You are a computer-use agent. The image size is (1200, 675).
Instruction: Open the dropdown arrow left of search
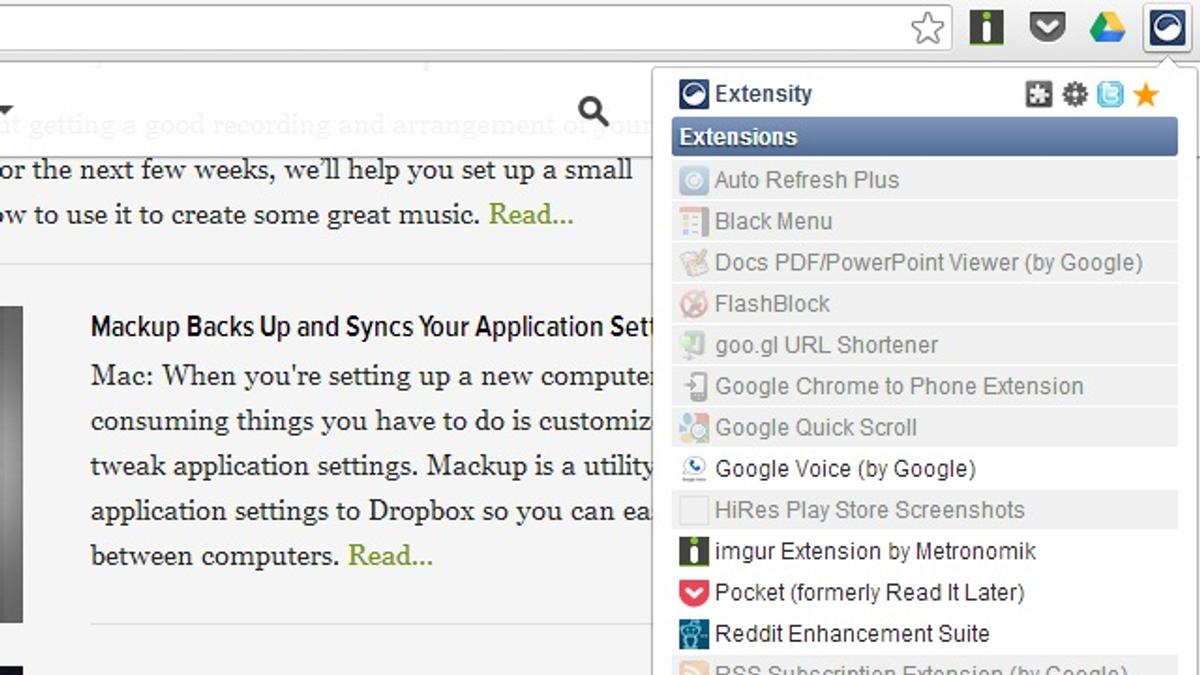coord(5,110)
